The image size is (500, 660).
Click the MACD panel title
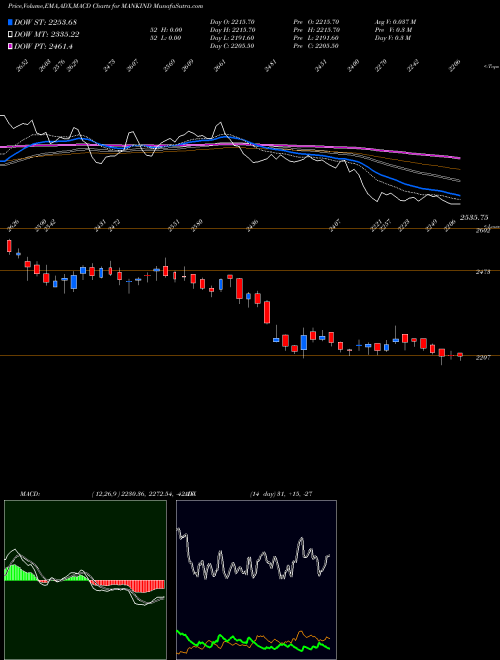tap(30, 494)
